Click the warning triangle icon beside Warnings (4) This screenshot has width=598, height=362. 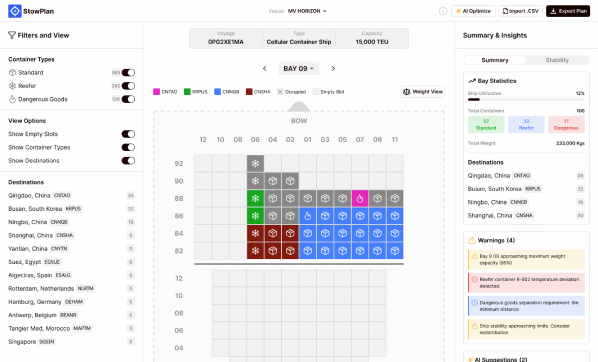[472, 240]
